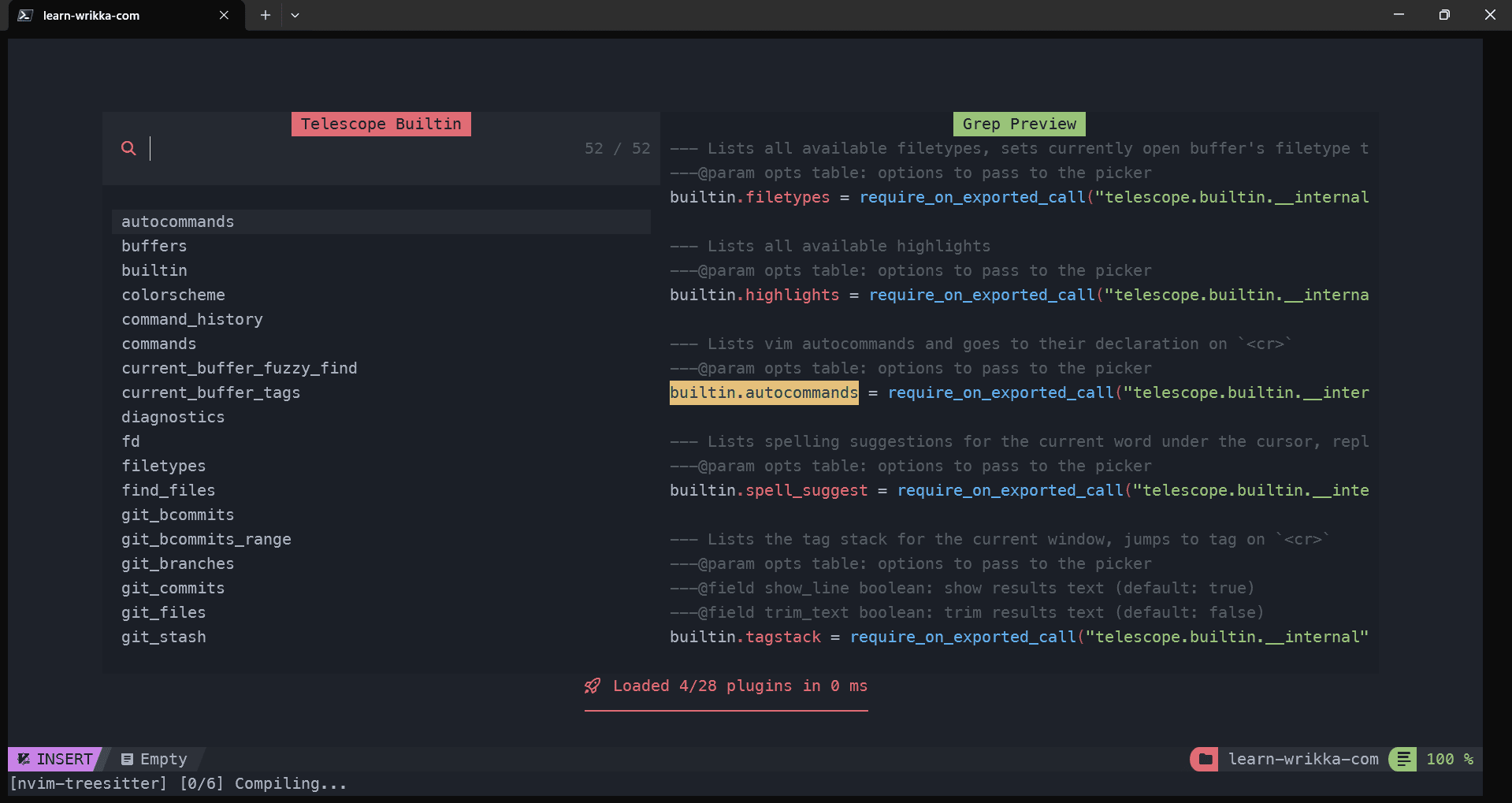Maximize or restore the terminal window
Image resolution: width=1512 pixels, height=803 pixels.
pyautogui.click(x=1444, y=15)
